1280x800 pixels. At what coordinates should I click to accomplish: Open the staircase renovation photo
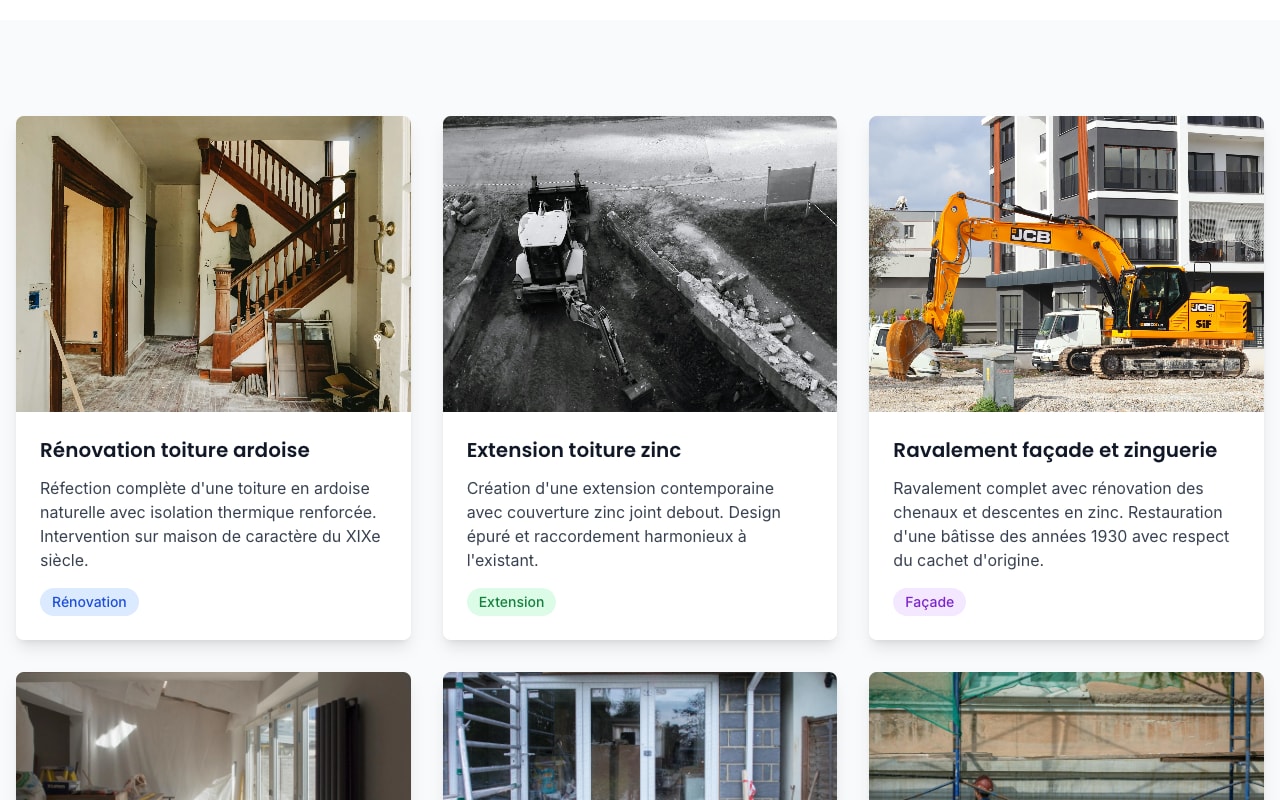[213, 264]
